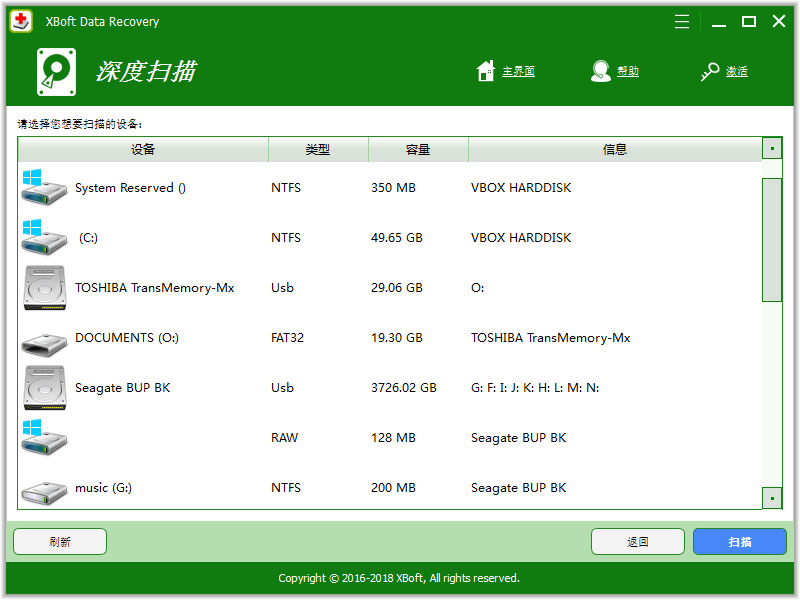
Task: Close the XBoft Data Recovery window
Action: click(x=779, y=21)
